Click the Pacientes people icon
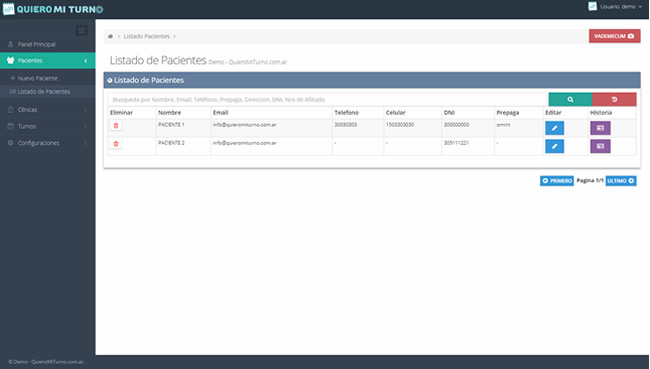 pos(10,61)
